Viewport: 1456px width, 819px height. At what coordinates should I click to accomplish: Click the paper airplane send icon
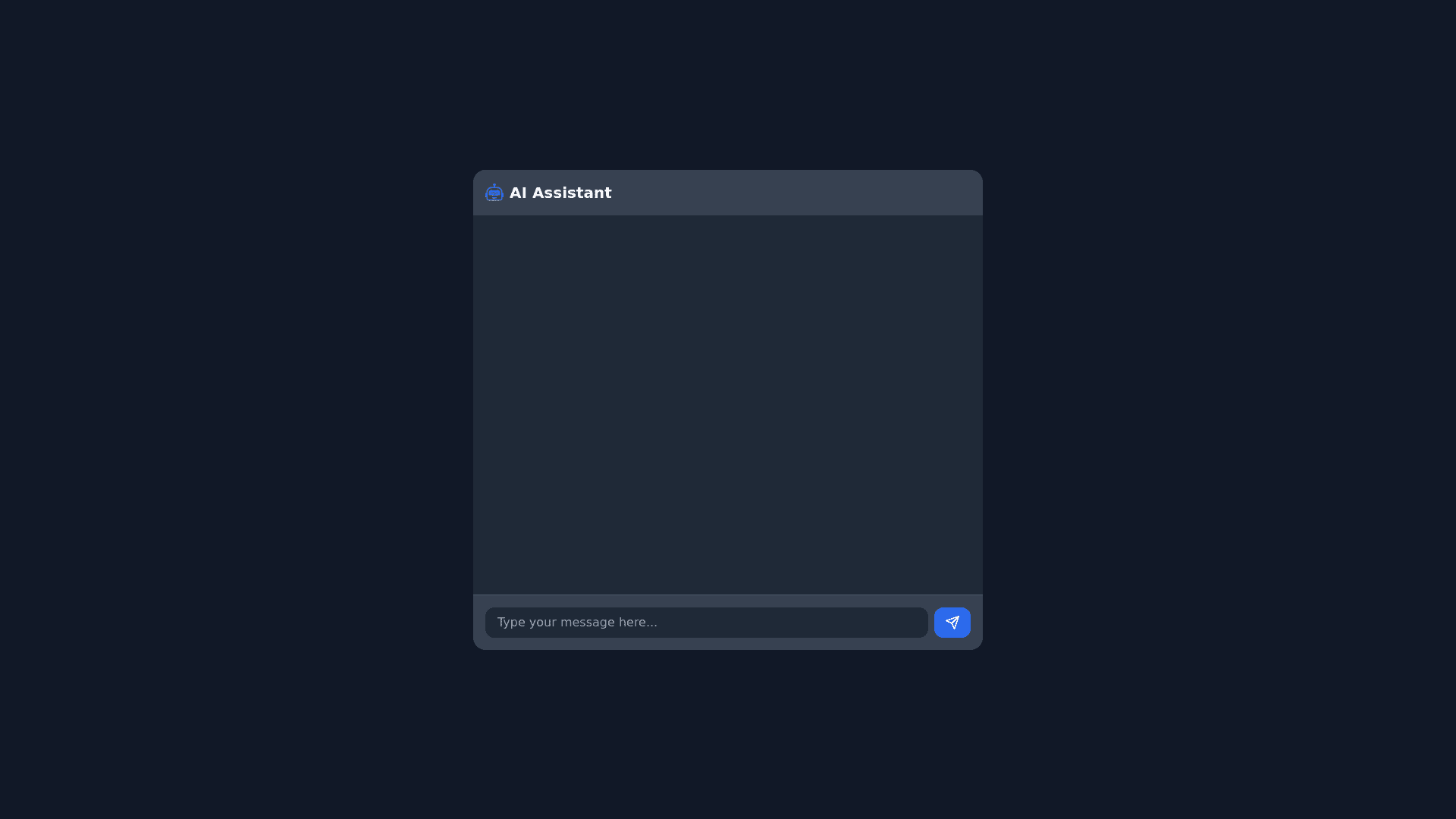point(952,623)
